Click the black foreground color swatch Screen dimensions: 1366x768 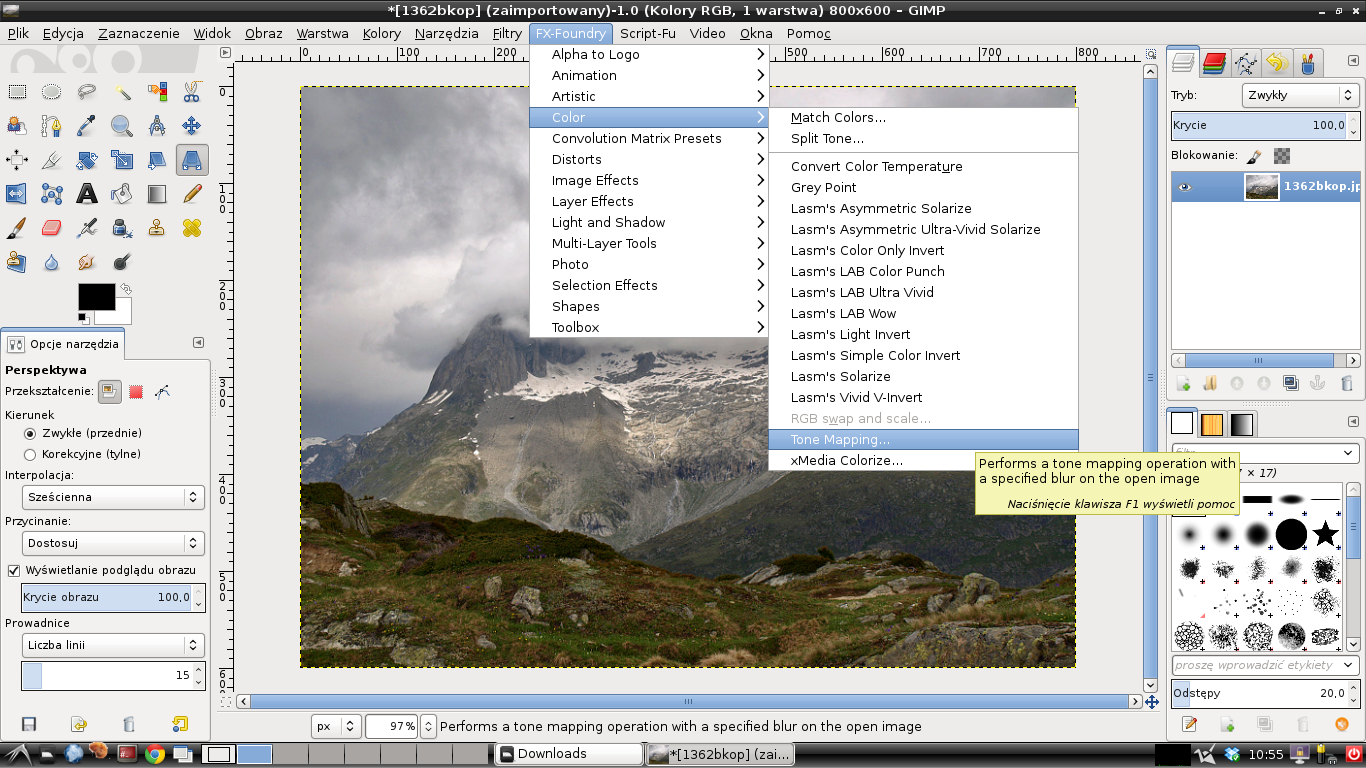[x=97, y=297]
